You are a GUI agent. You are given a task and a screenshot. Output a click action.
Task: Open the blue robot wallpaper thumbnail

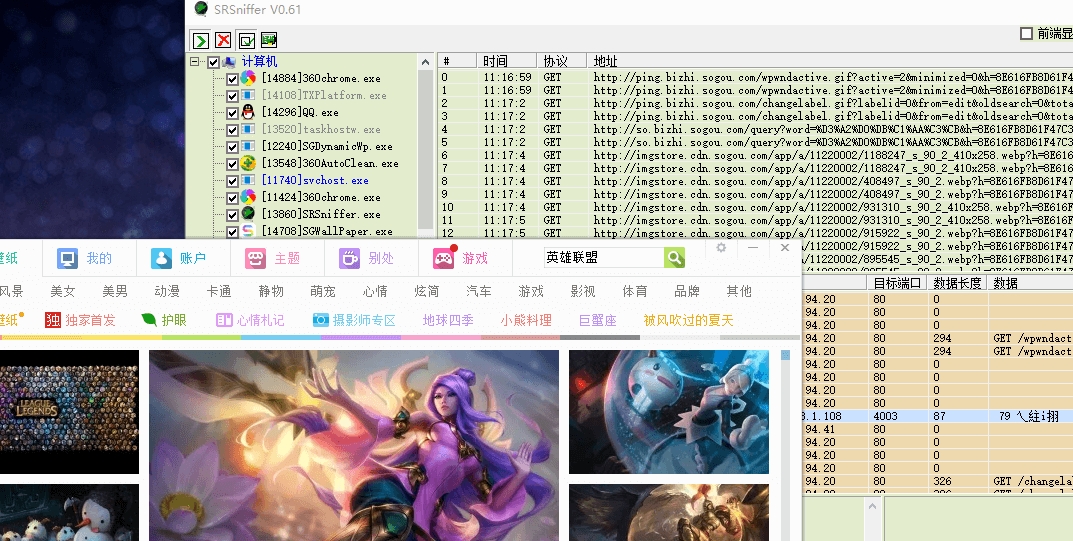[669, 412]
